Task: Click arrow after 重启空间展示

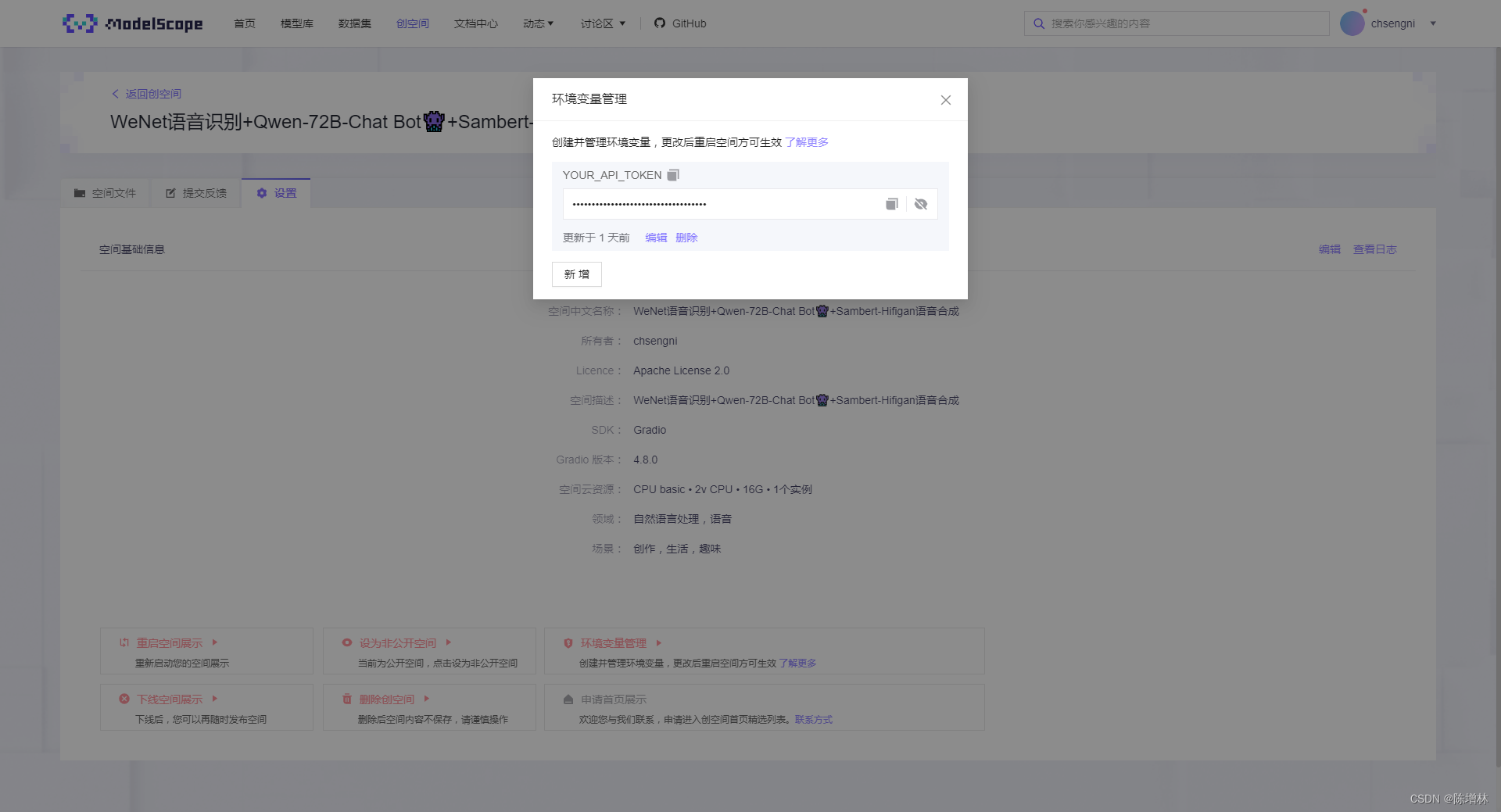Action: 214,642
